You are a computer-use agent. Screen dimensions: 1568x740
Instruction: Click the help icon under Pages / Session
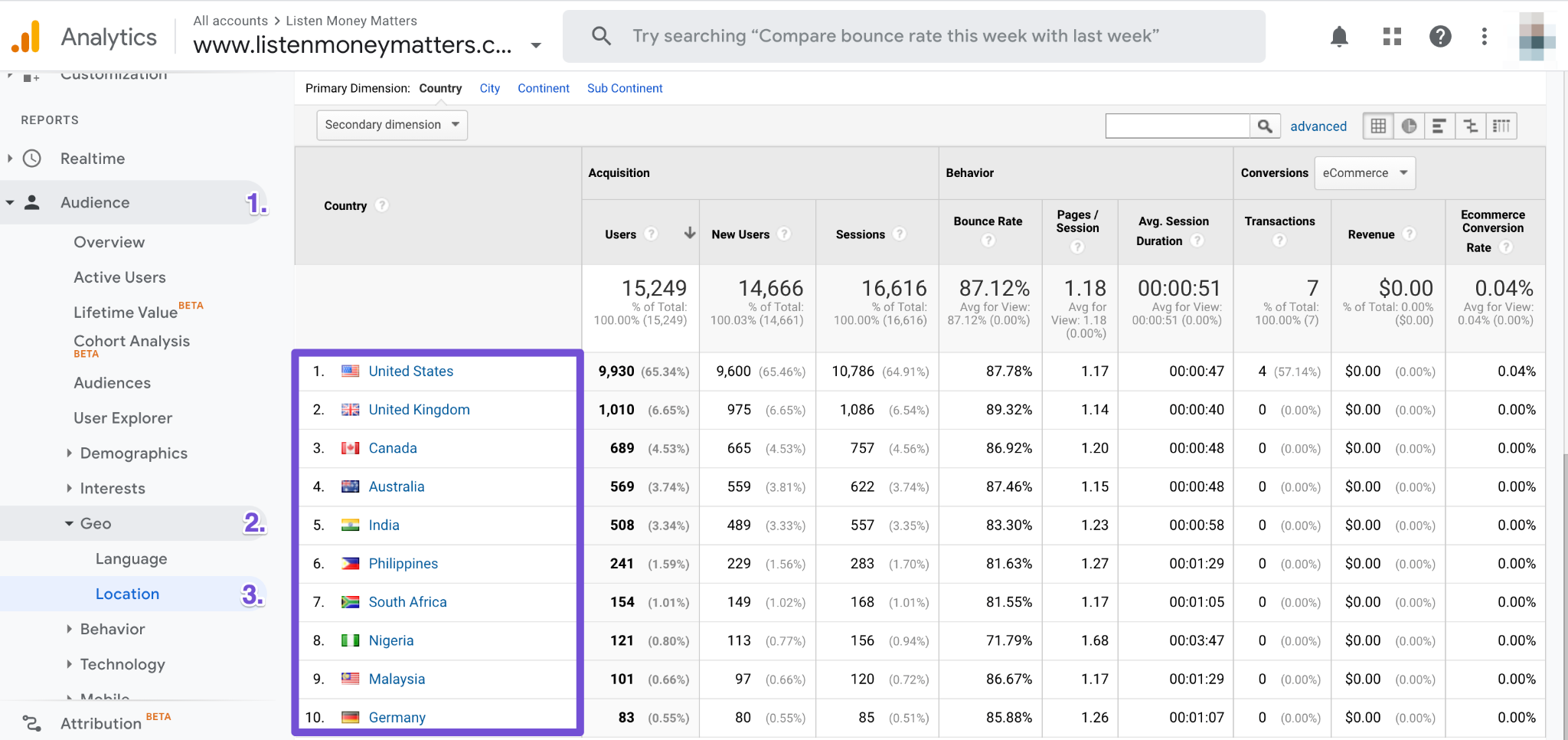pos(1077,247)
